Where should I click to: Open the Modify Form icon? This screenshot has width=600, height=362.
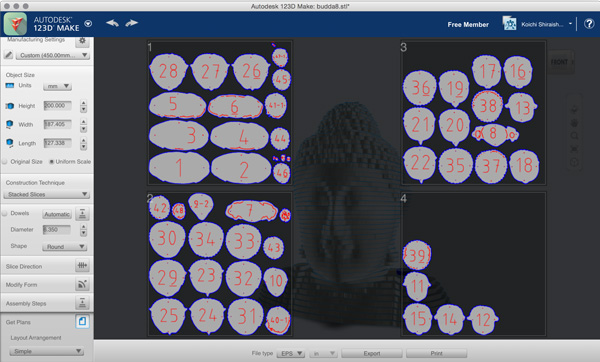82,284
